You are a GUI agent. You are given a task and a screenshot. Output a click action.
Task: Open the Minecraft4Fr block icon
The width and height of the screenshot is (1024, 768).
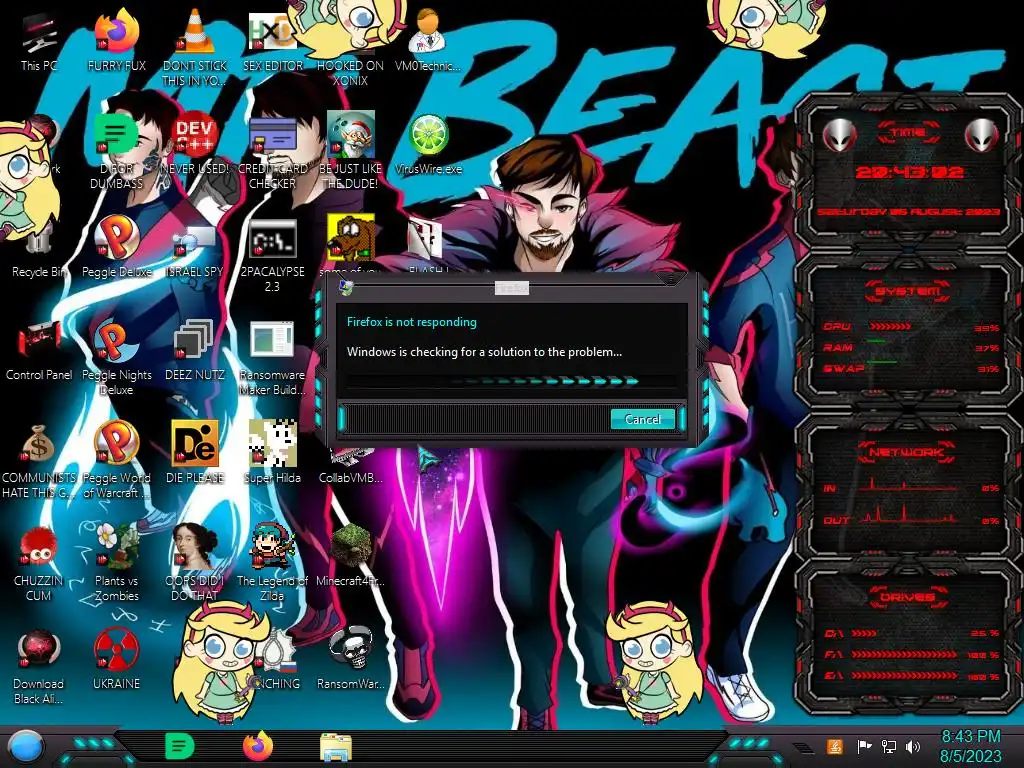[x=350, y=556]
